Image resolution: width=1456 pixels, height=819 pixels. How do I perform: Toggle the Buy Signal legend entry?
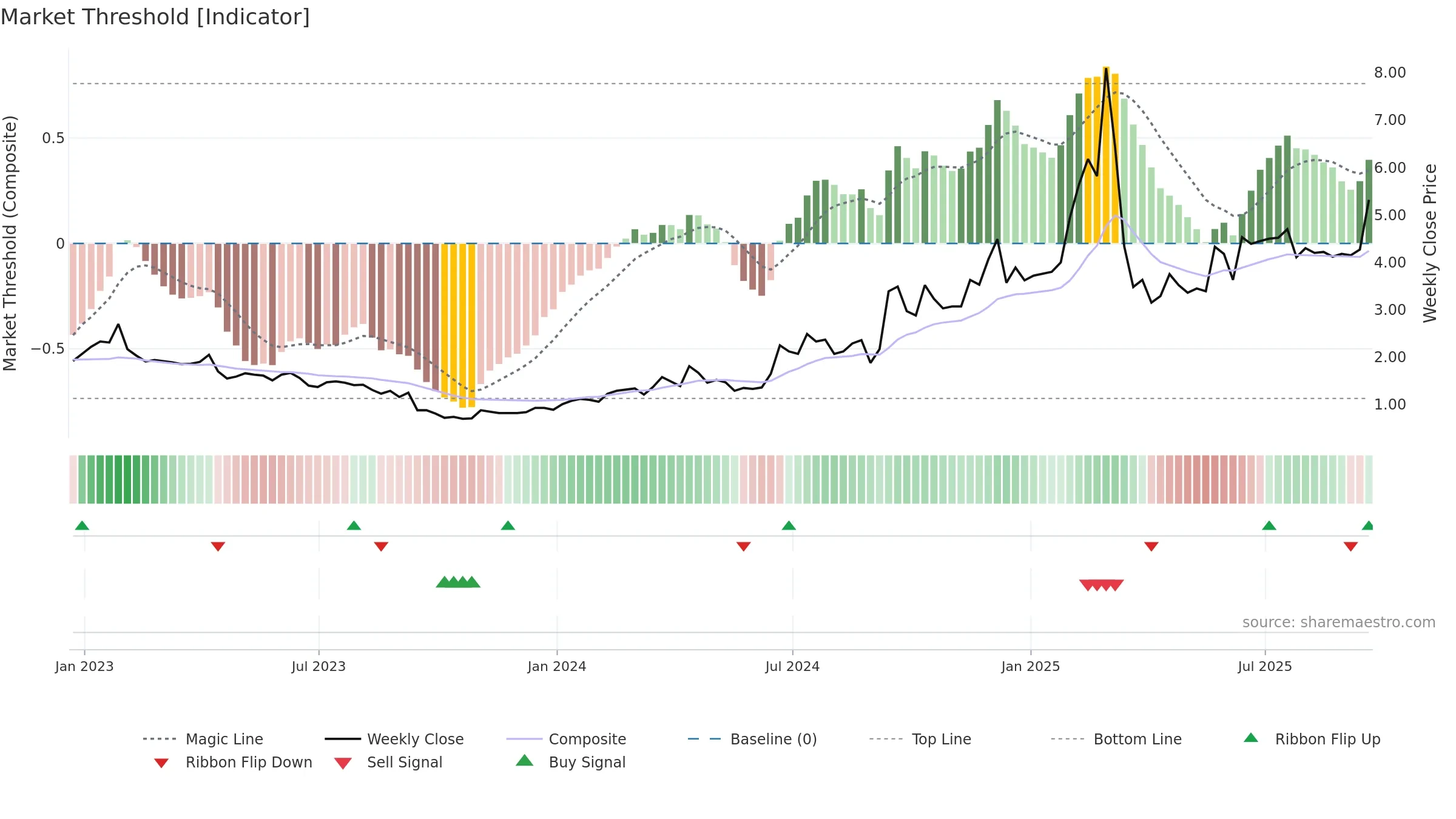point(570,762)
